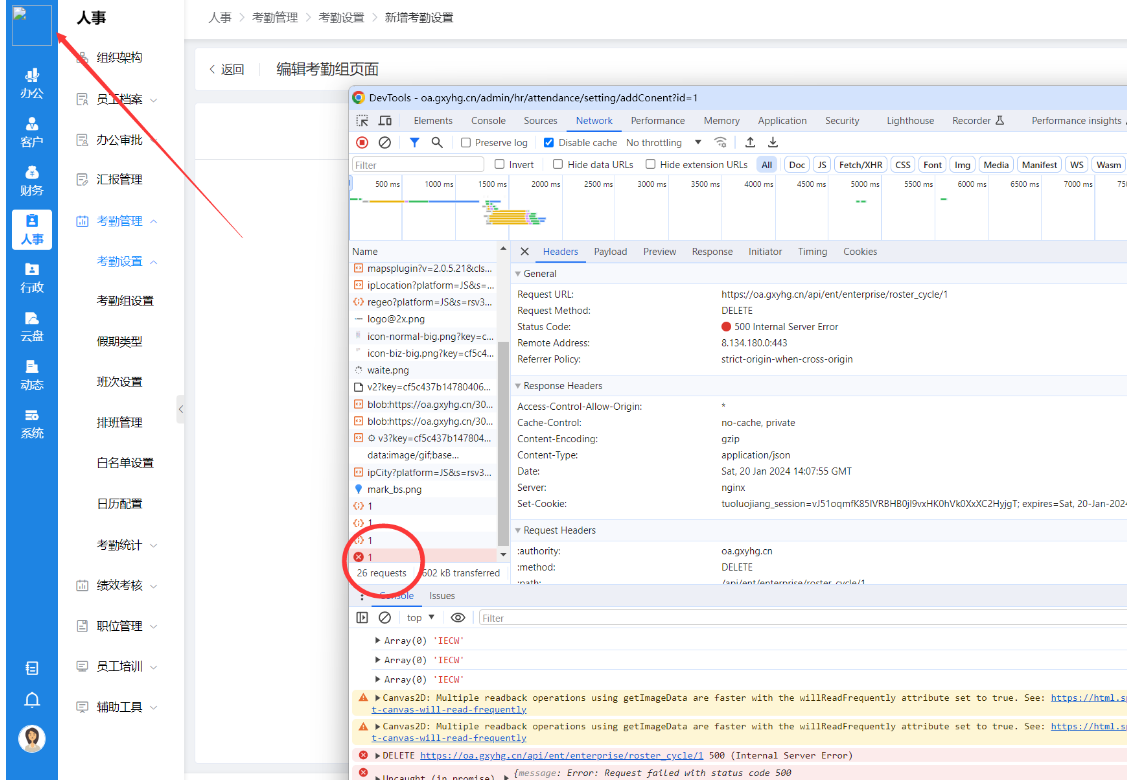Click the network Filter input field
The image size is (1127, 780).
click(418, 165)
